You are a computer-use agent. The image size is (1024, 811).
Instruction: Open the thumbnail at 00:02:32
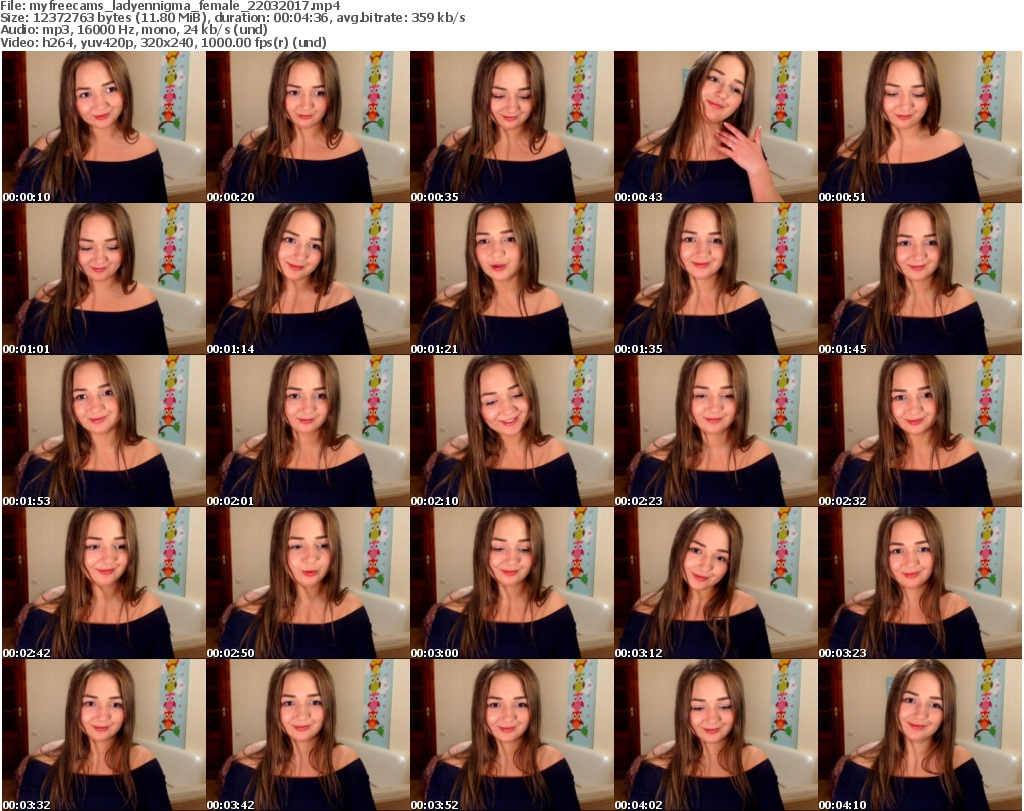coord(920,431)
